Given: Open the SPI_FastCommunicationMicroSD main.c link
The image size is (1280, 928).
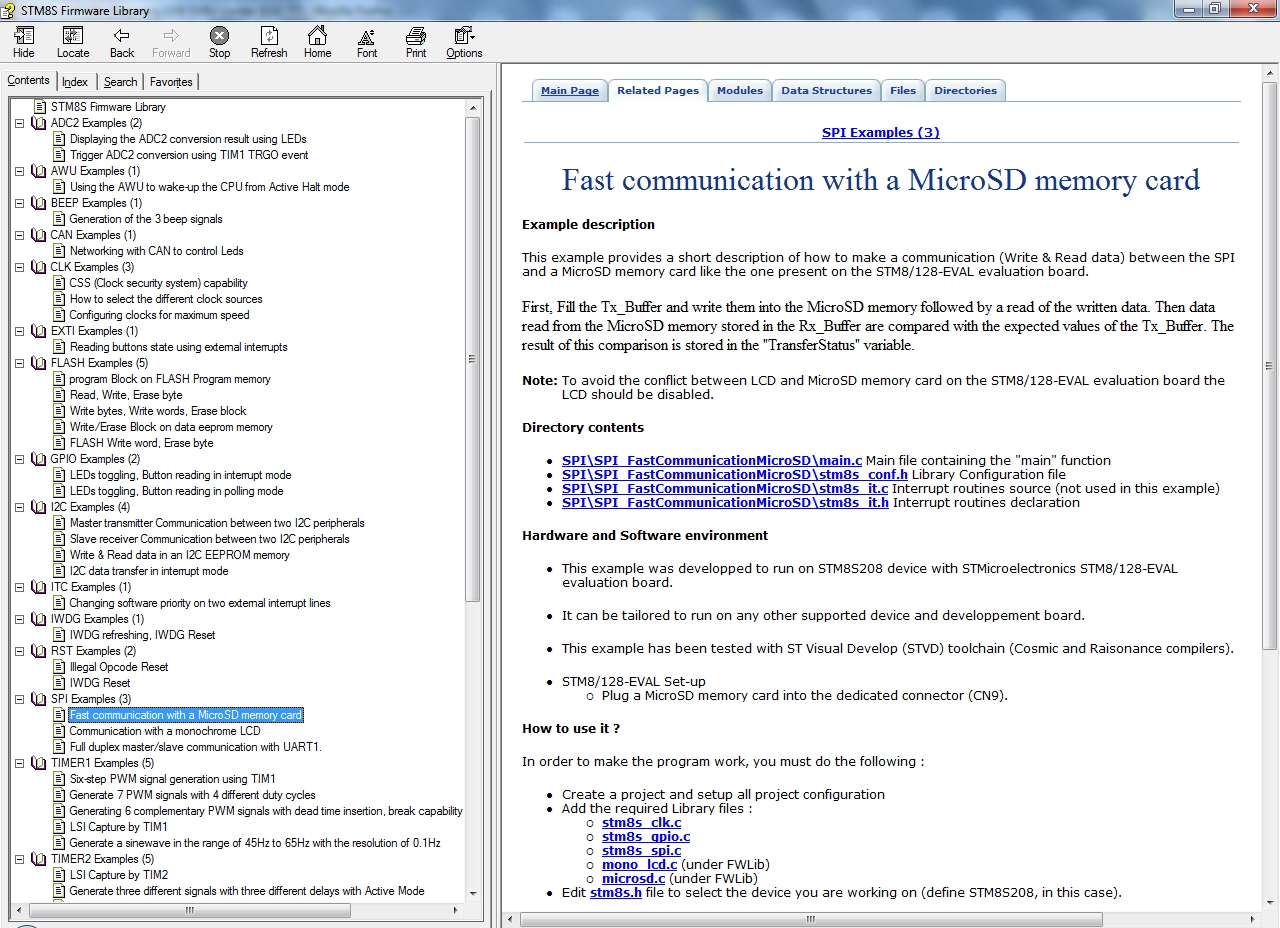Looking at the screenshot, I should point(712,461).
